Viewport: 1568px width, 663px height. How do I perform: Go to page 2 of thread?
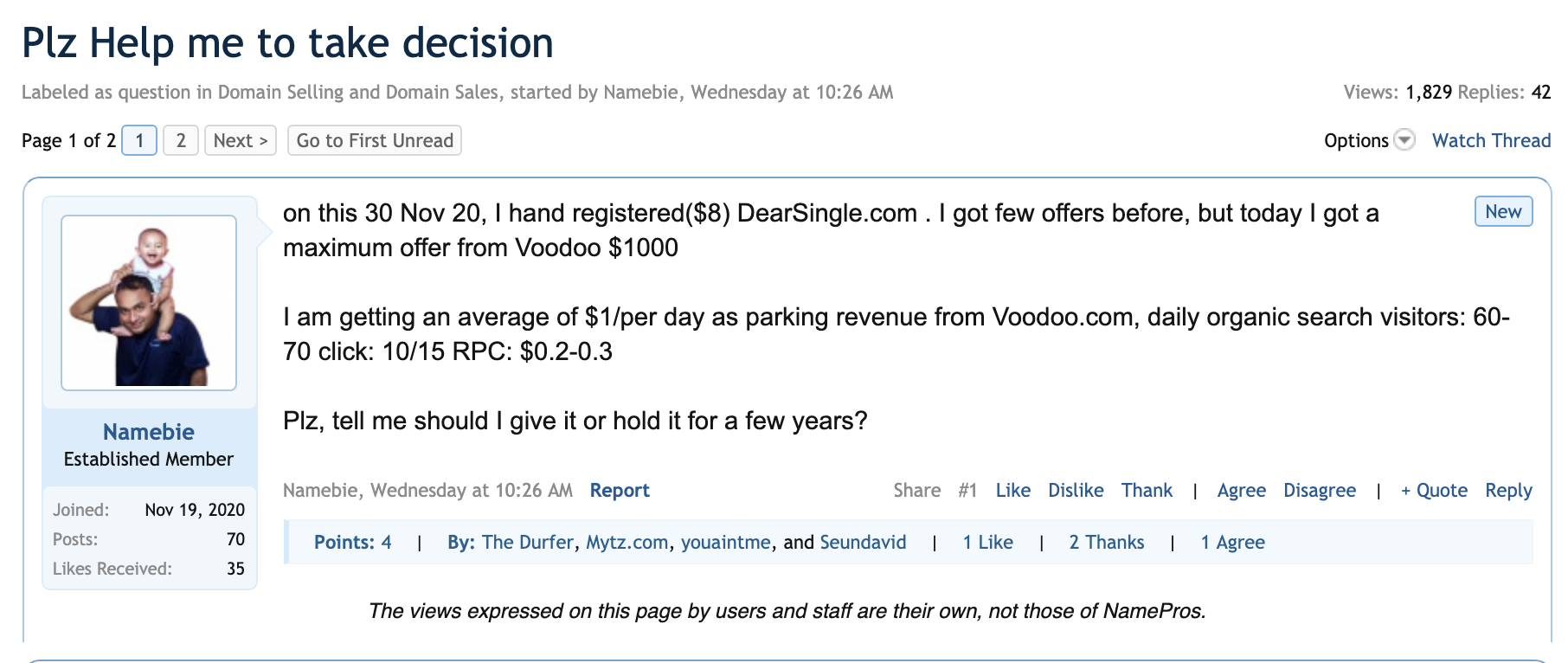point(181,140)
